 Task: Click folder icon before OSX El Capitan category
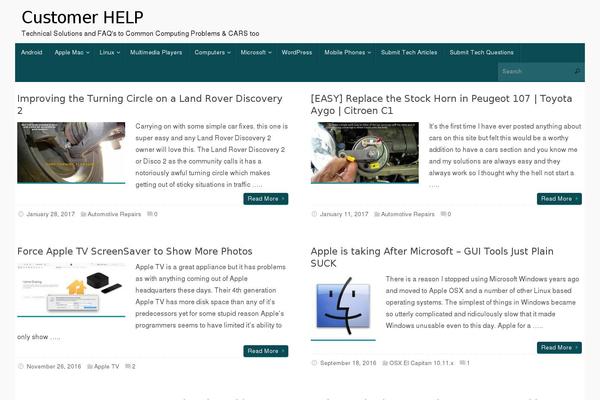(x=385, y=363)
